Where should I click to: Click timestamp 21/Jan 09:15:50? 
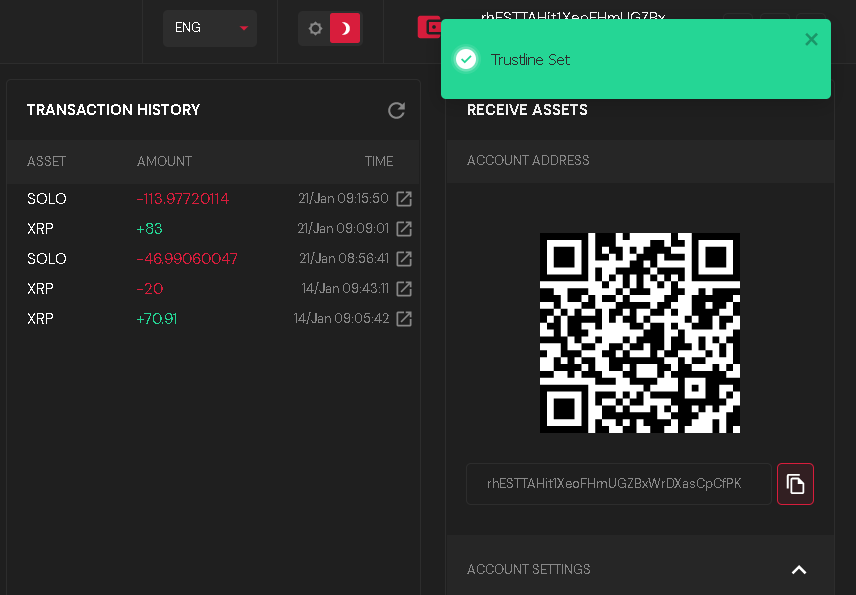(343, 199)
